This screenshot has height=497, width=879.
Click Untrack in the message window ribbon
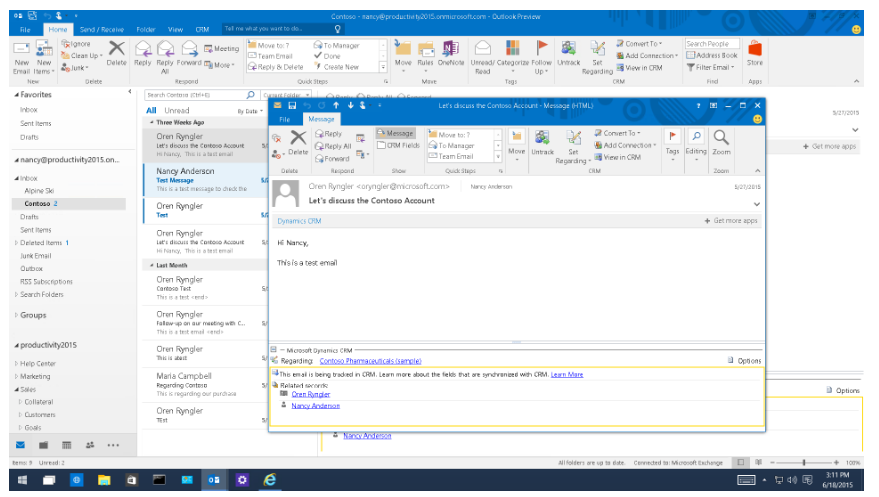pos(542,141)
